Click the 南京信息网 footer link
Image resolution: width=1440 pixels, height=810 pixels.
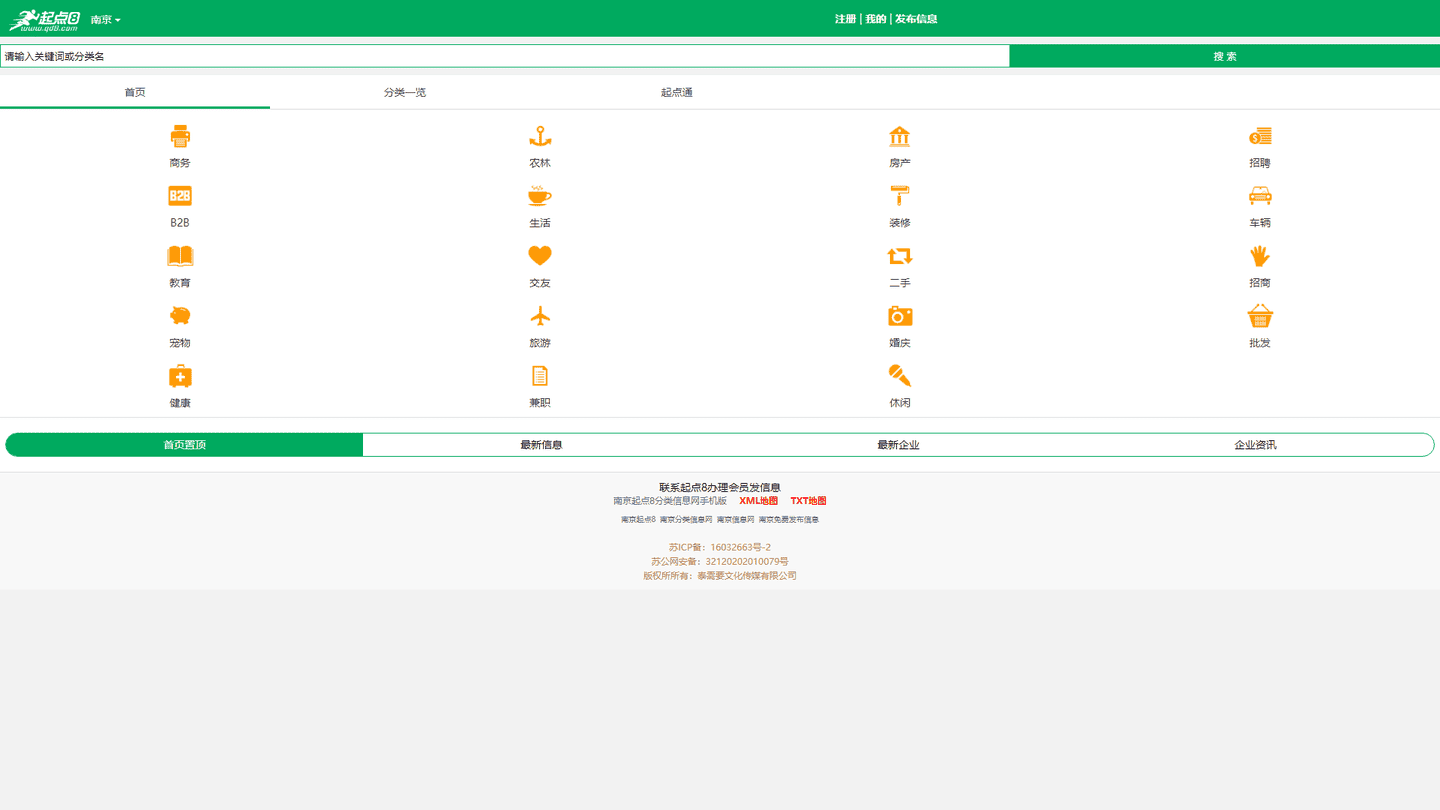pos(736,520)
